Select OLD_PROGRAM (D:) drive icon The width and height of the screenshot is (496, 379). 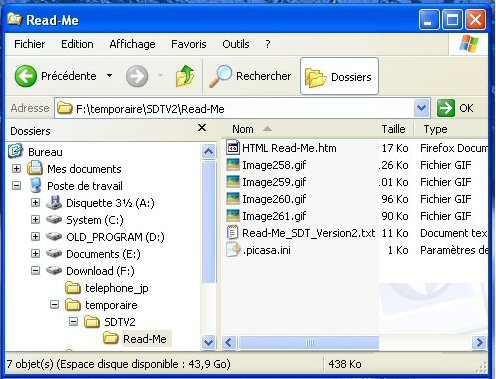pos(54,236)
